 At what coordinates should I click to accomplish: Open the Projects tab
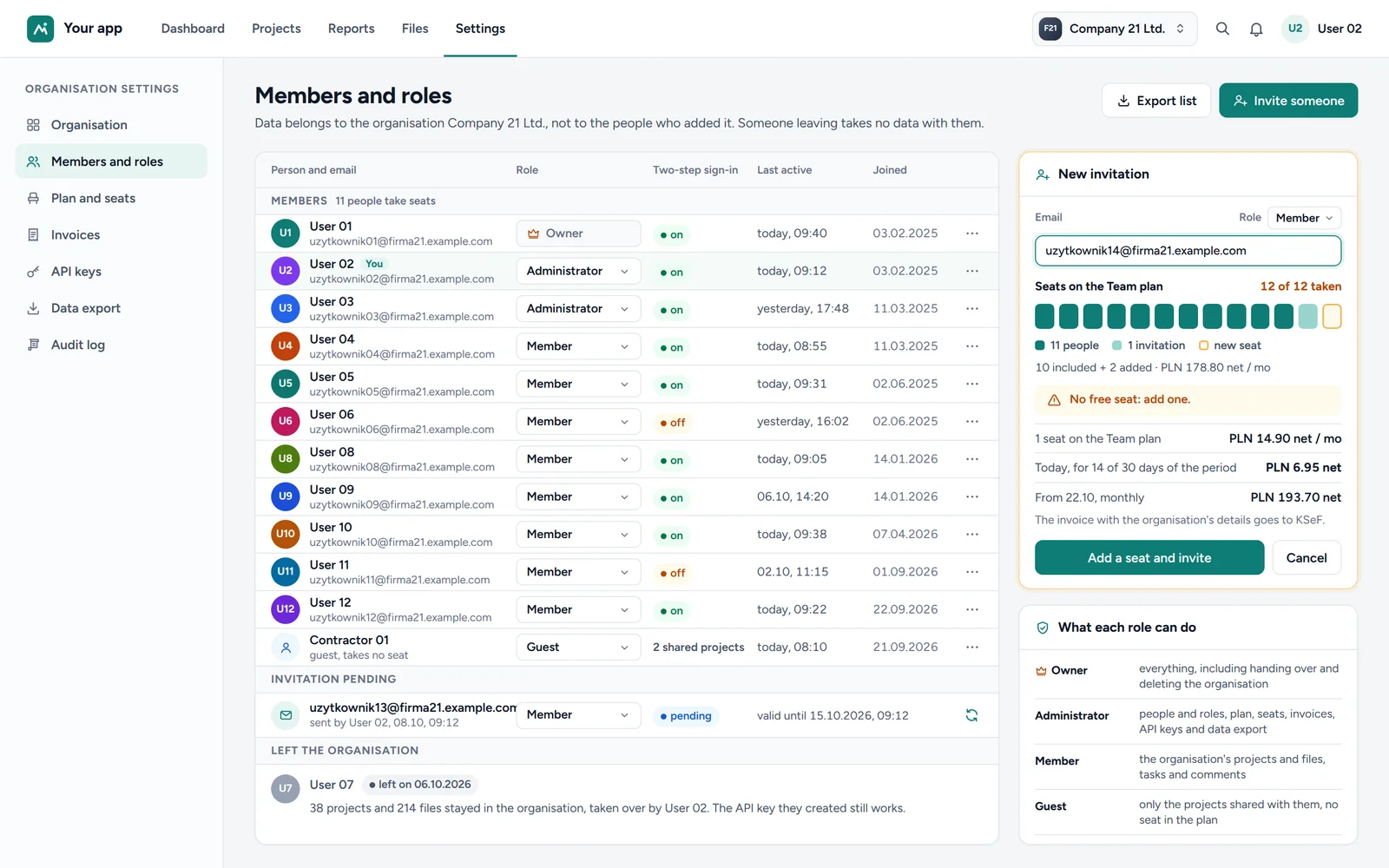pyautogui.click(x=276, y=29)
